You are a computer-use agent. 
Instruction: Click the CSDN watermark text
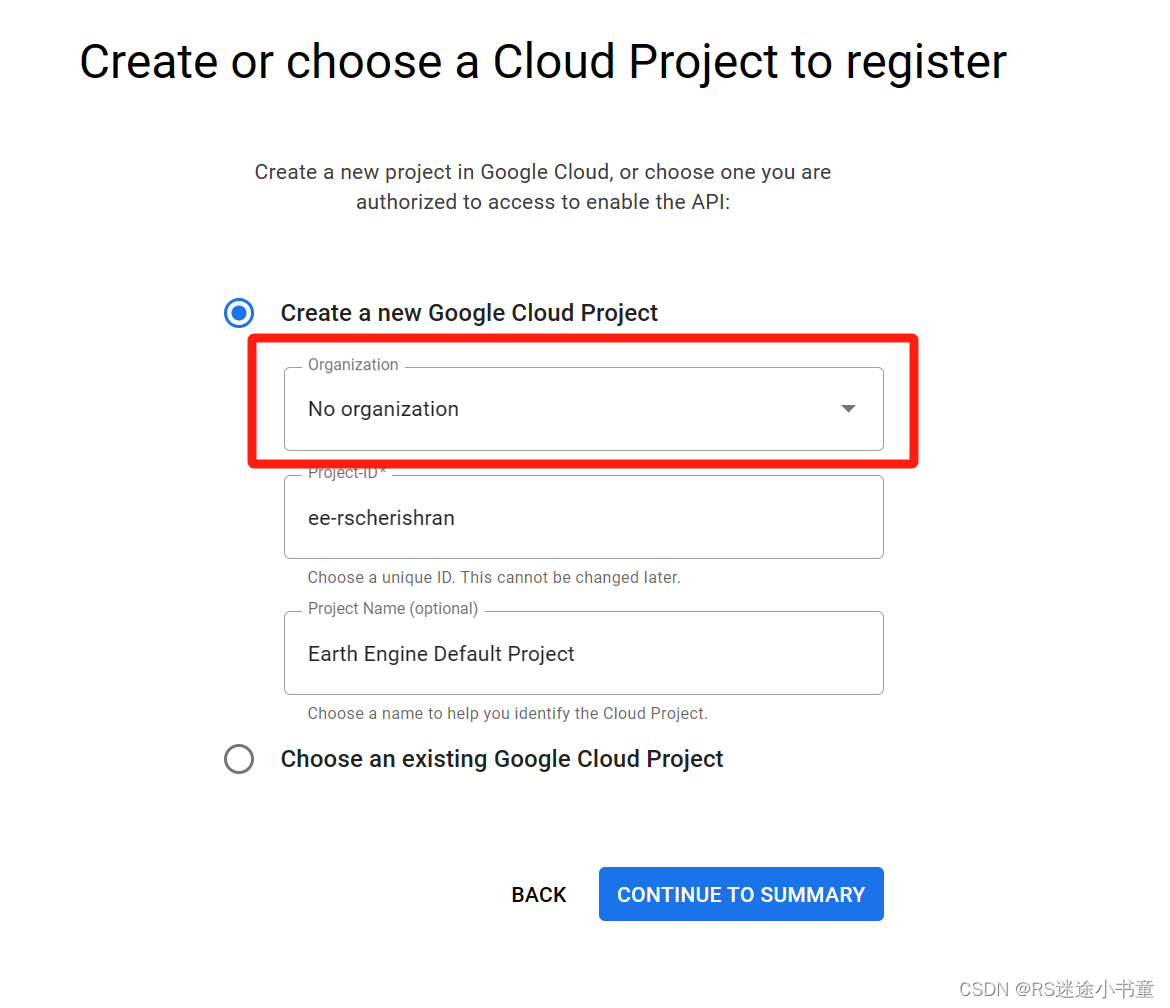click(x=1056, y=989)
